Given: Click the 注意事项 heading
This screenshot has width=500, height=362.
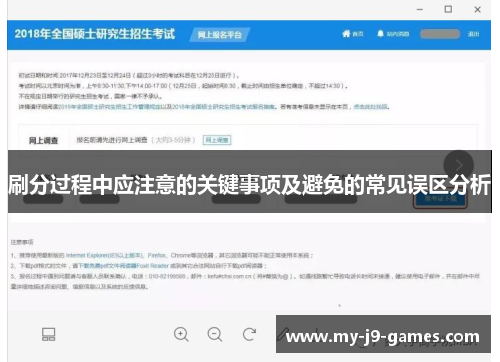Looking at the screenshot, I should (22, 242).
